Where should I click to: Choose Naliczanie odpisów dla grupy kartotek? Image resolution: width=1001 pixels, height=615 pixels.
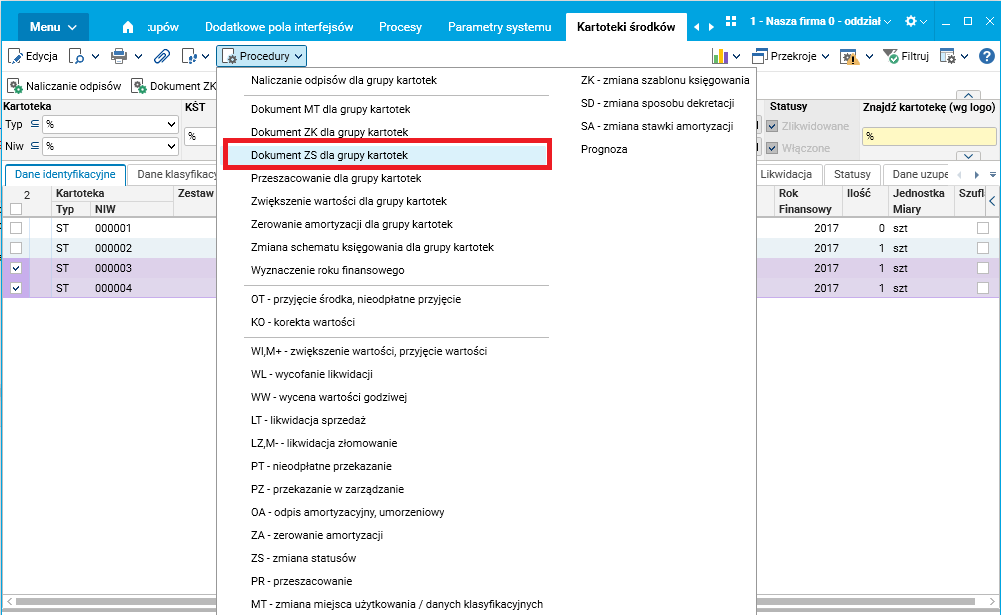tap(343, 80)
